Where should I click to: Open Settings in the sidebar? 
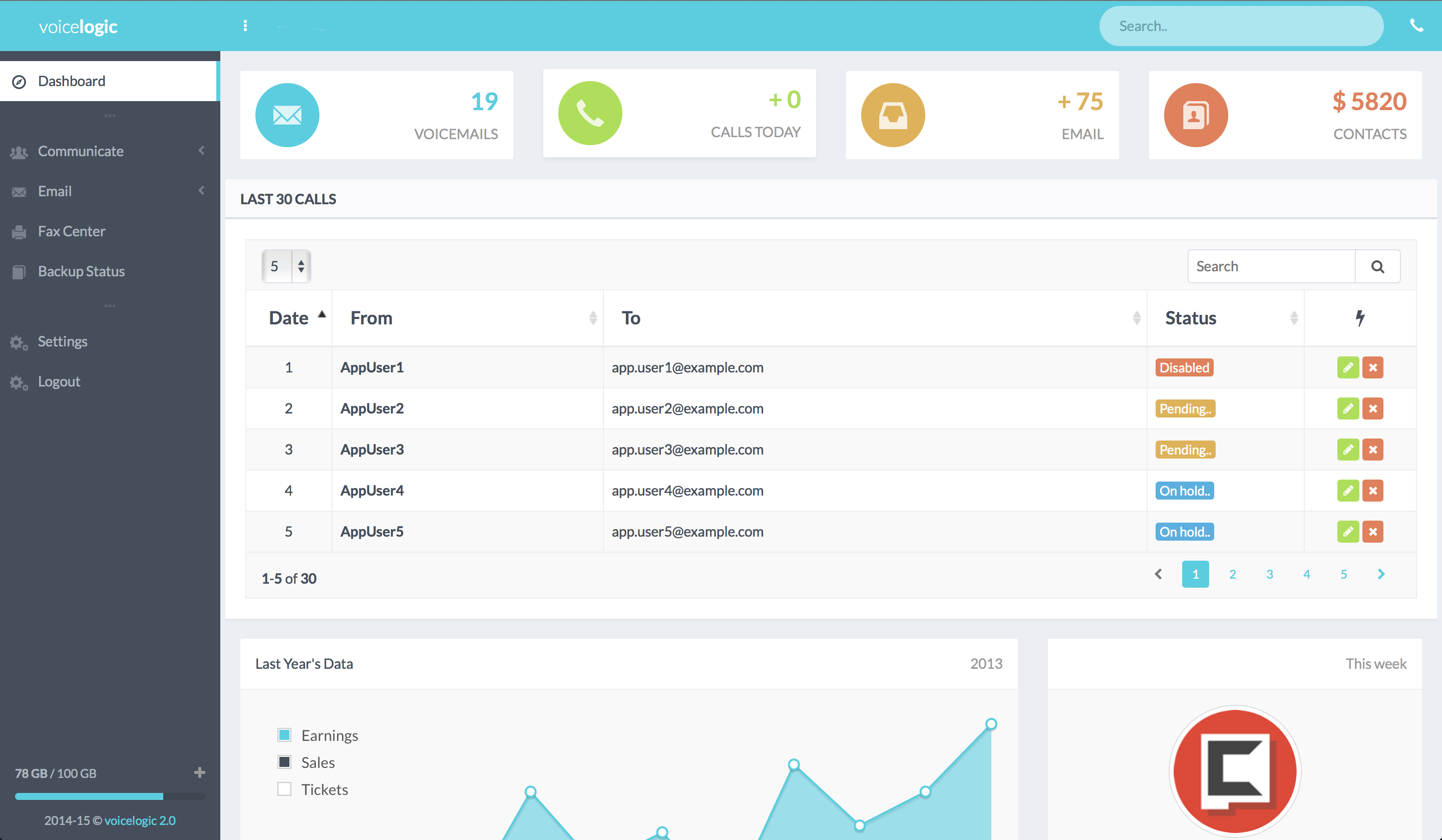(109, 341)
